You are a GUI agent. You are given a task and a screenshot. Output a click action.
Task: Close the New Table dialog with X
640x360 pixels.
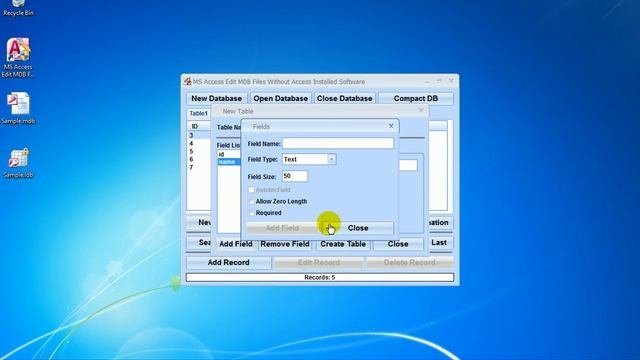pos(421,111)
